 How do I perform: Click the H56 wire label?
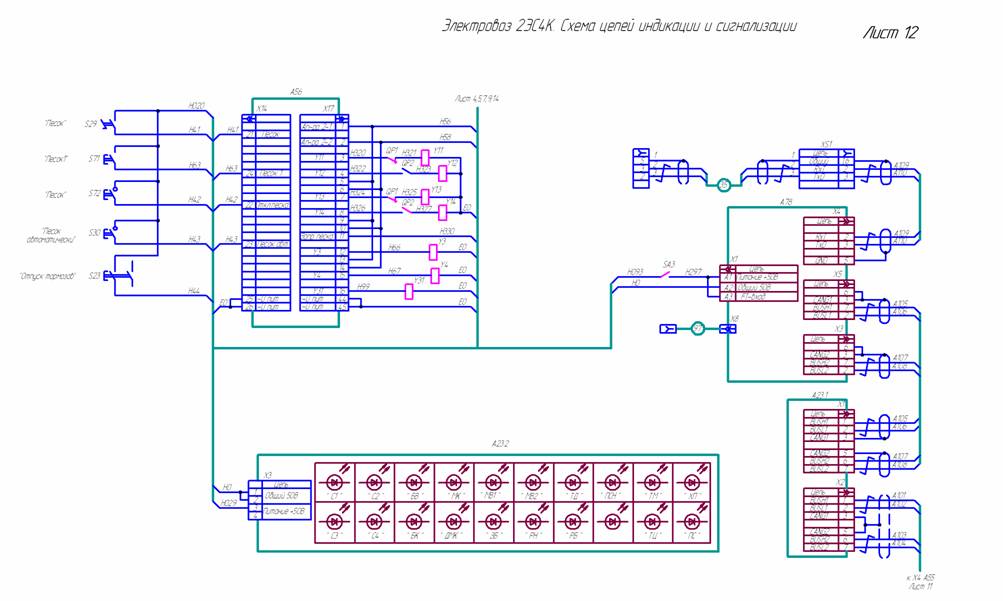pos(445,121)
